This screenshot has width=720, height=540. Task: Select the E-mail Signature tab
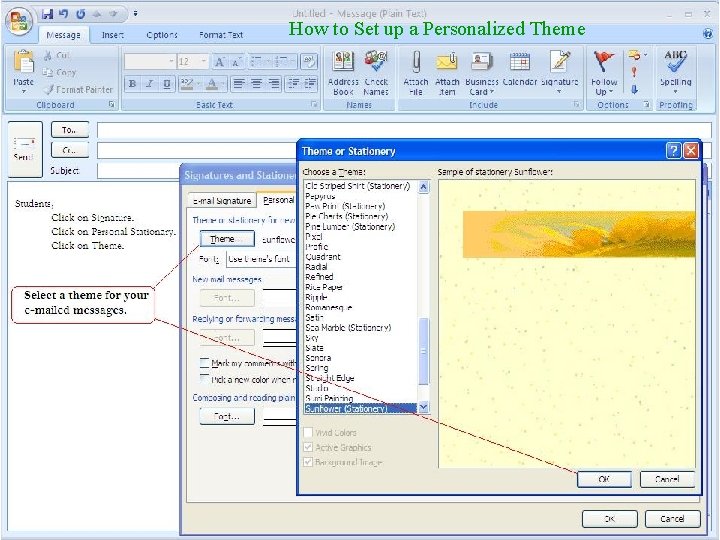coord(222,201)
